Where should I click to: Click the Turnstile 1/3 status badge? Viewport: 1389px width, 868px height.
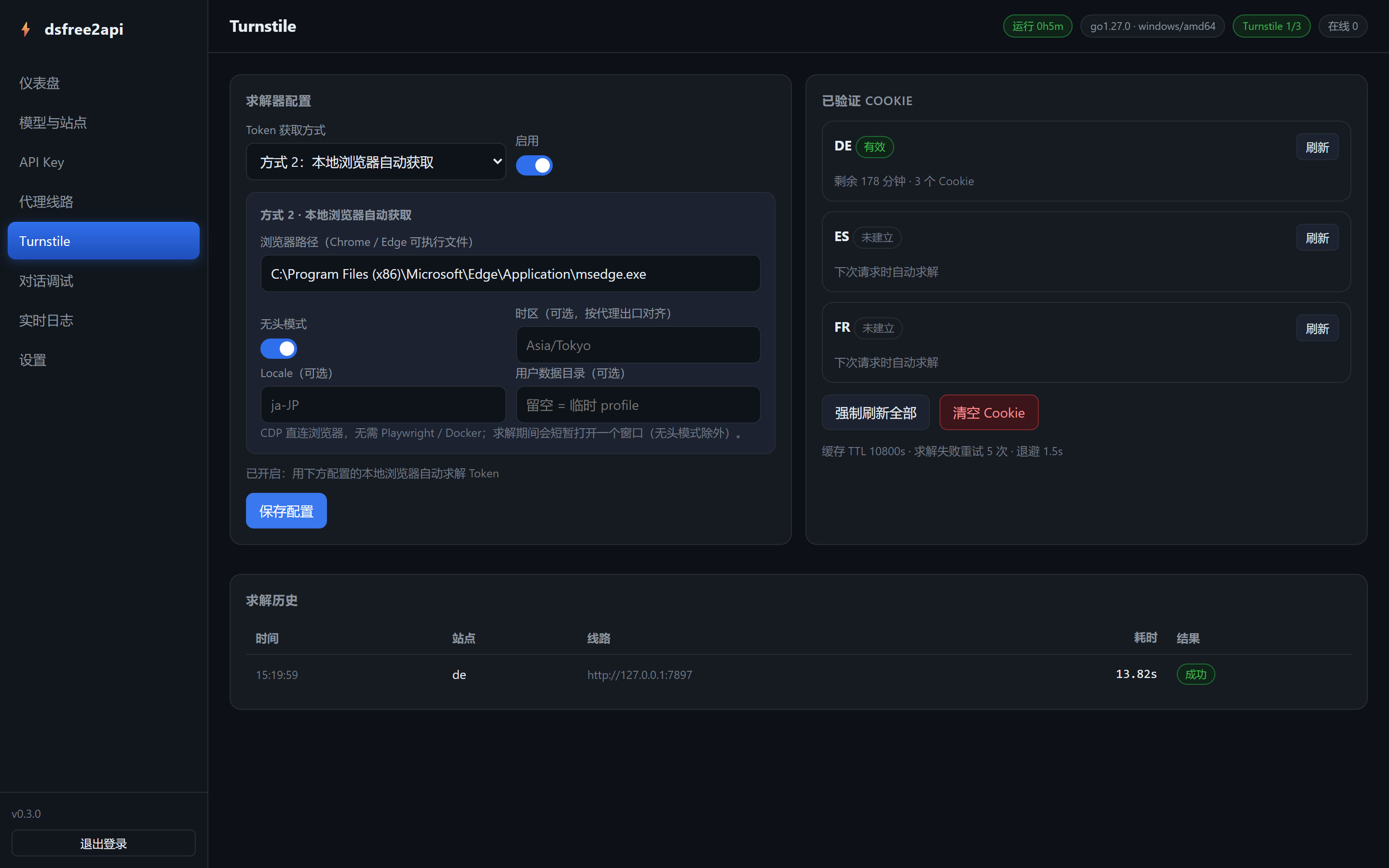tap(1271, 27)
